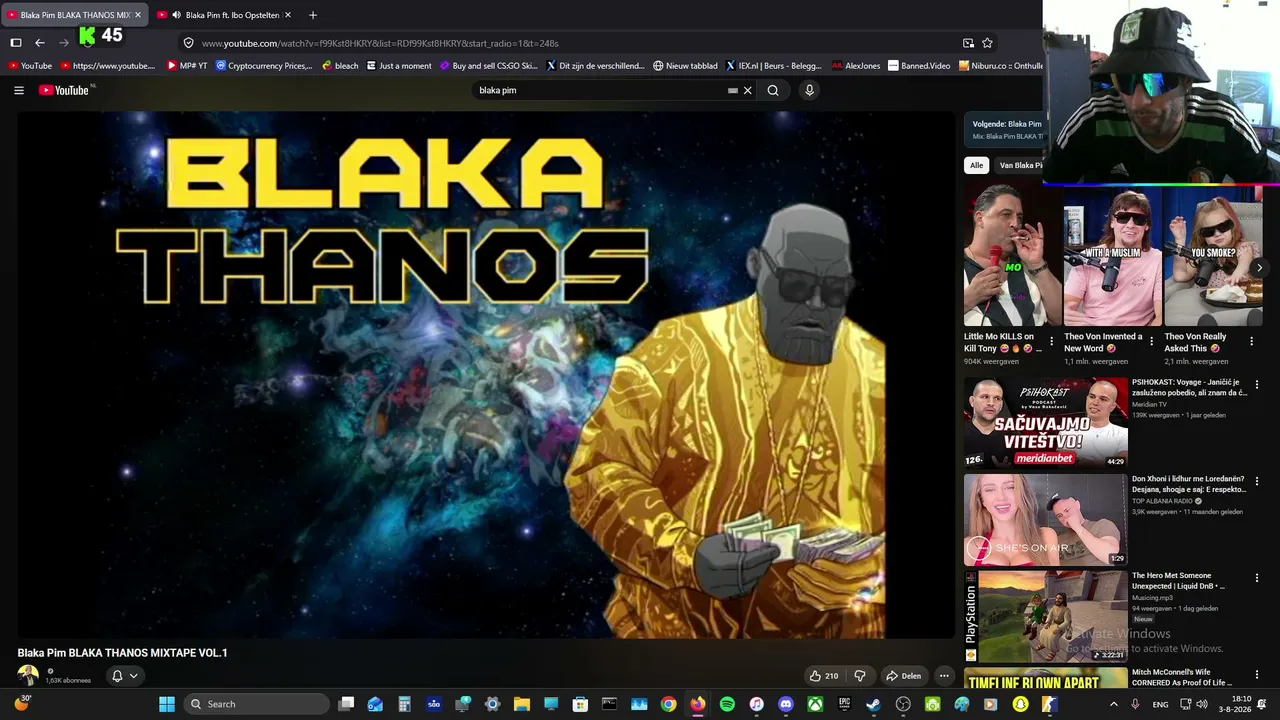Open Firefox from the taskbar
The height and width of the screenshot is (720, 1280).
(698, 704)
